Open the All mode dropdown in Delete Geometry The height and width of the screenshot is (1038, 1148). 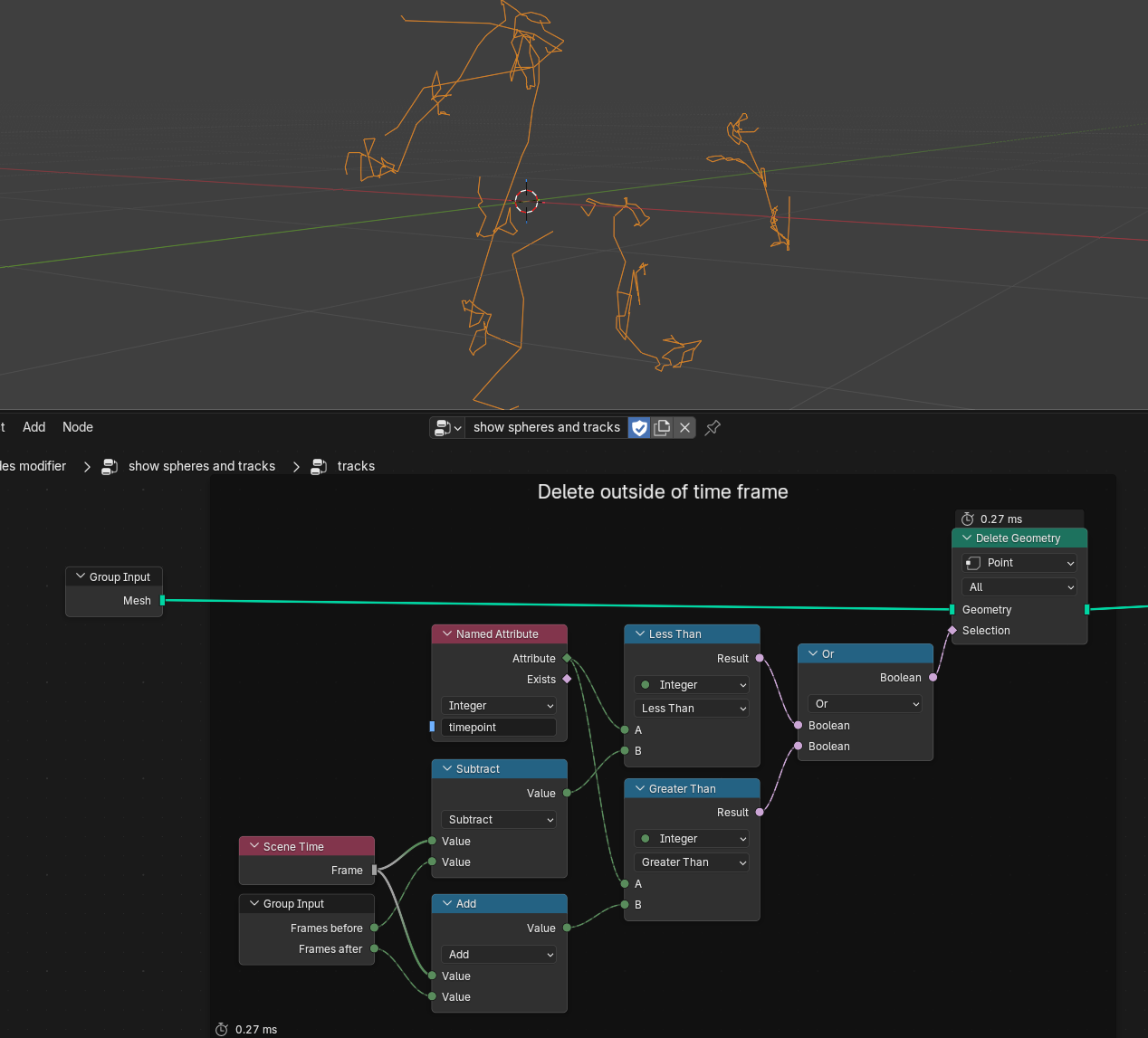[x=1019, y=587]
